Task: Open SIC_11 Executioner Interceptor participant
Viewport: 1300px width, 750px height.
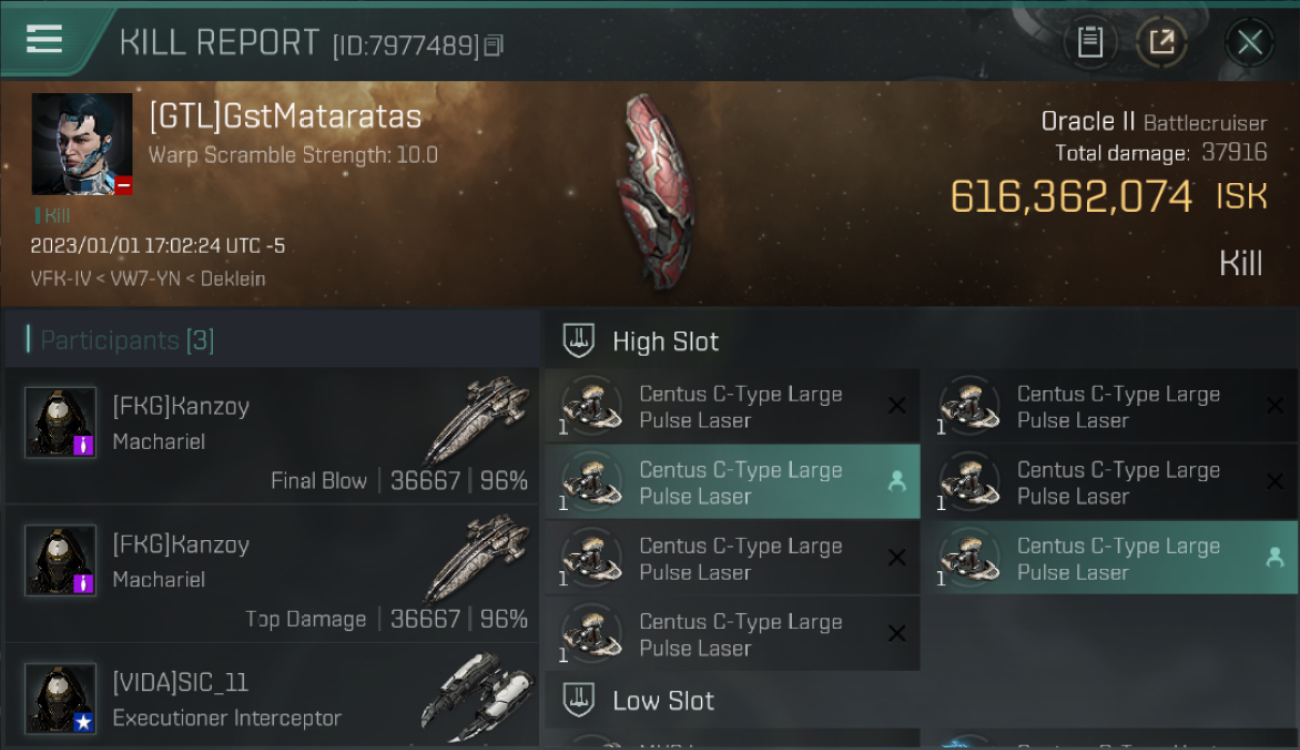Action: point(272,698)
